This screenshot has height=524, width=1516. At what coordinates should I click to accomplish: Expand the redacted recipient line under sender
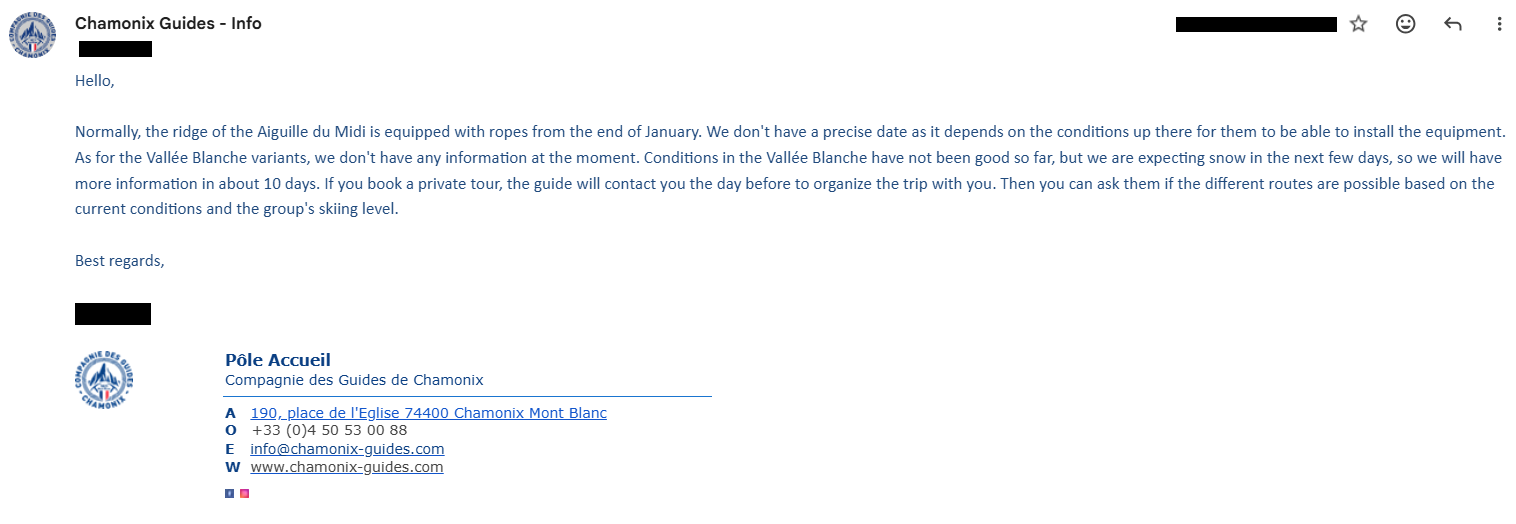(115, 48)
